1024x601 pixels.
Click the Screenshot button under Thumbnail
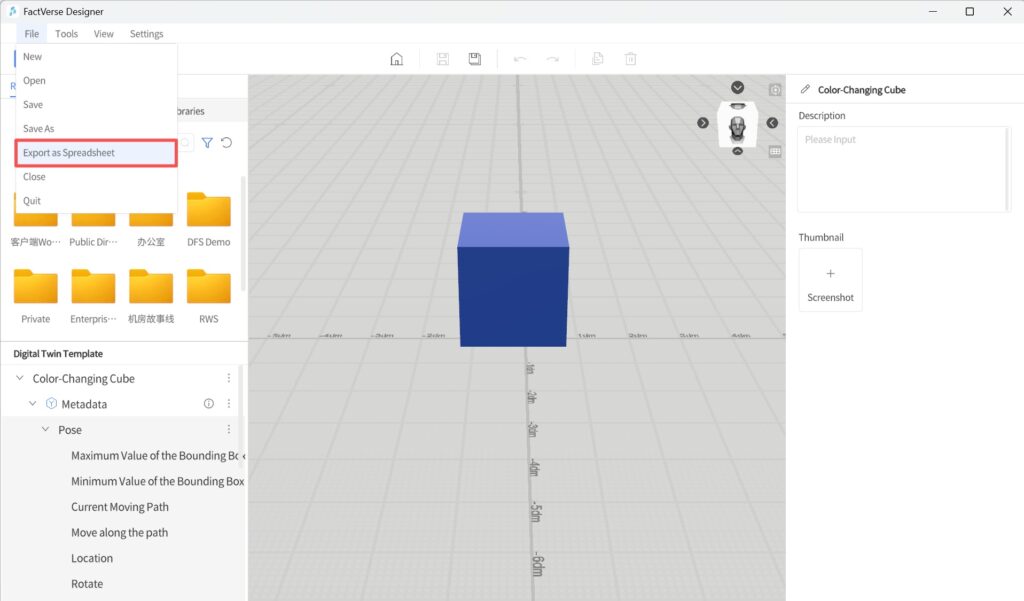(830, 279)
